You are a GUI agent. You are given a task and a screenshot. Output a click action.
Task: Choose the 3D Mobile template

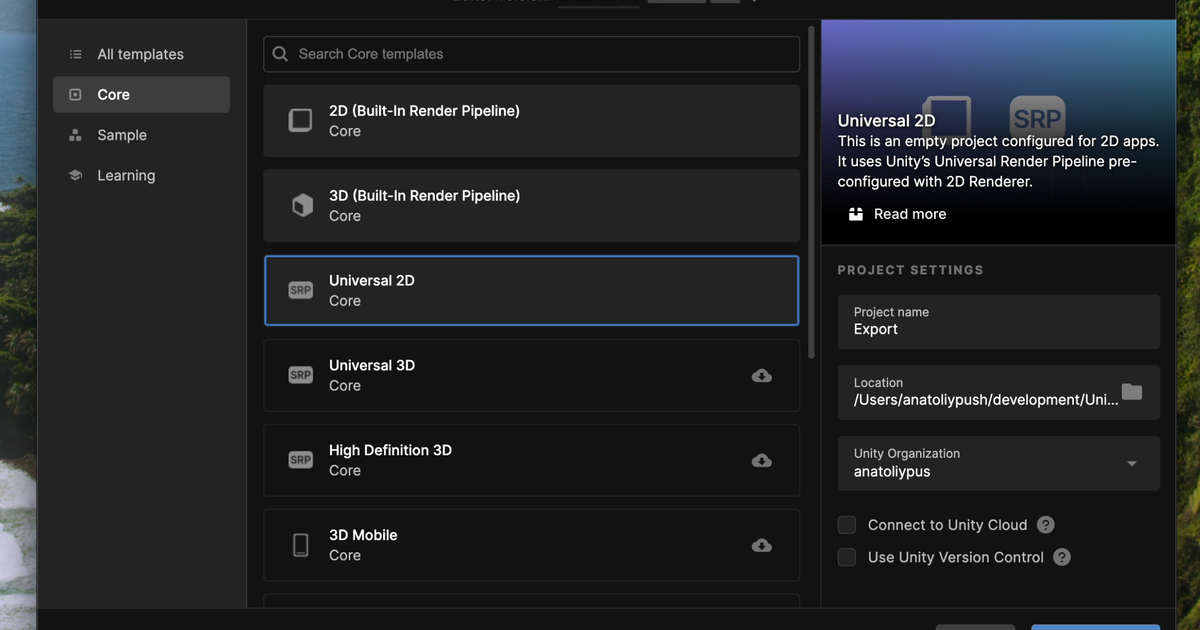coord(531,545)
